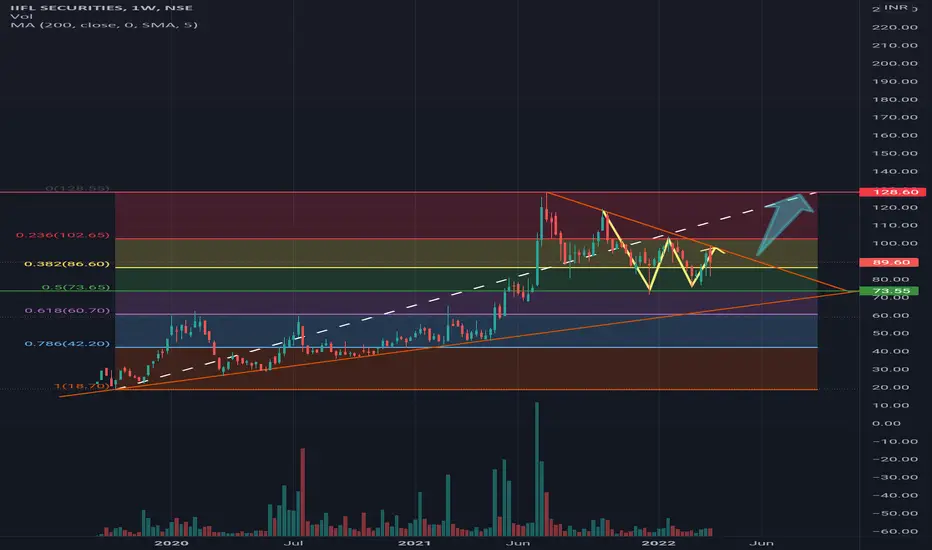
Task: Select the green 73.55 price tag
Action: click(x=889, y=291)
